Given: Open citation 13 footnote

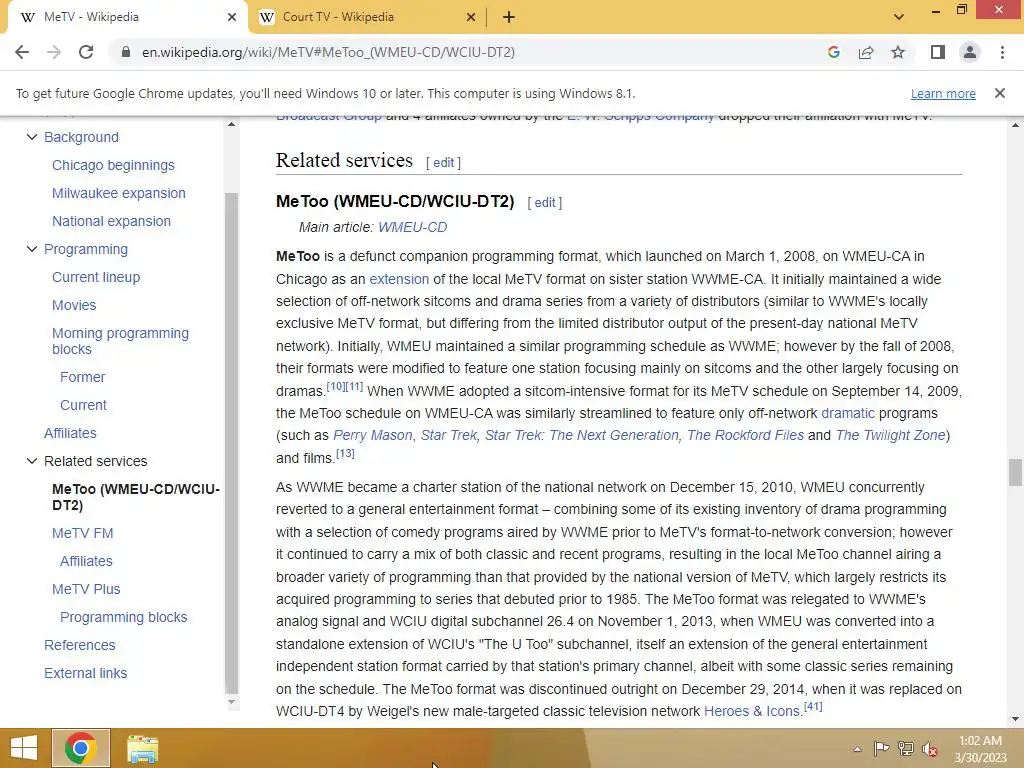Looking at the screenshot, I should pos(345,453).
